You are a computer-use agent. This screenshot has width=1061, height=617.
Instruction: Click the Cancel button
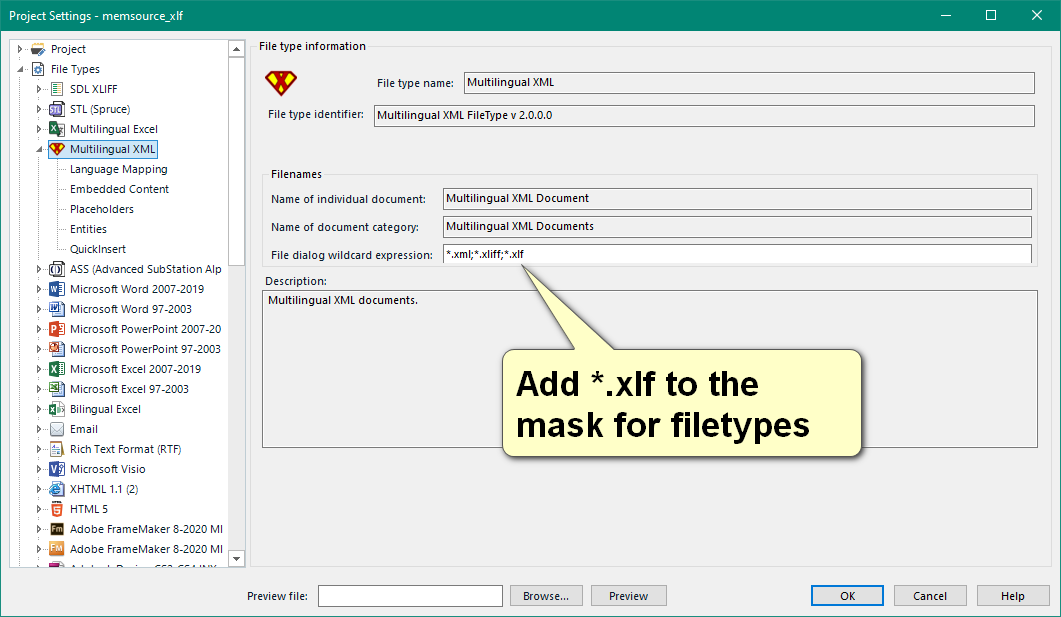[930, 596]
